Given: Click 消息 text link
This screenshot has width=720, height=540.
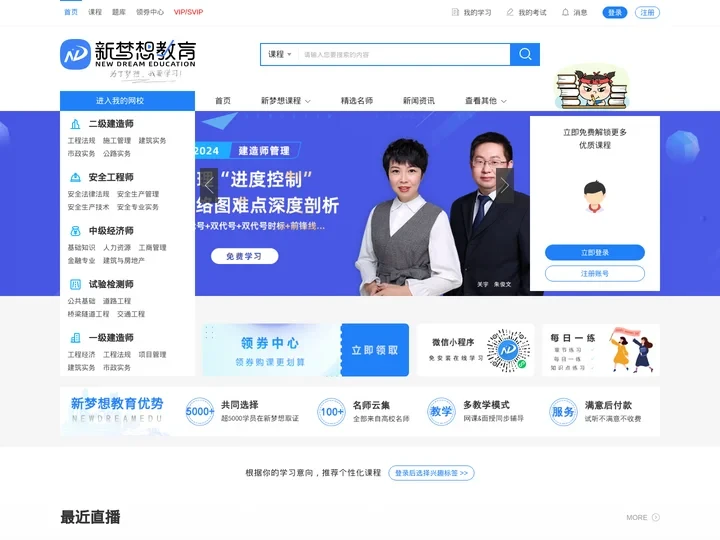Looking at the screenshot, I should [x=580, y=12].
